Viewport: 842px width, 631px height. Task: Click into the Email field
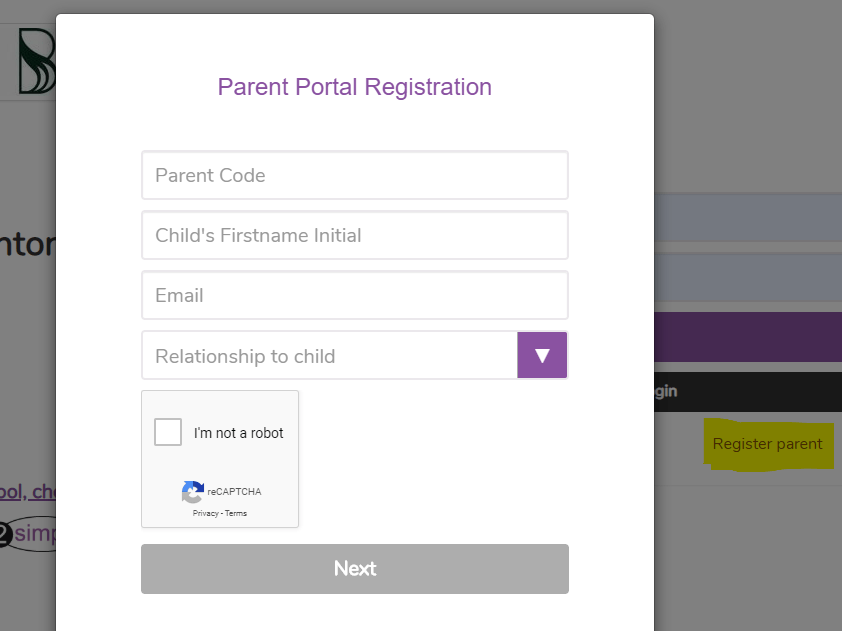(354, 295)
